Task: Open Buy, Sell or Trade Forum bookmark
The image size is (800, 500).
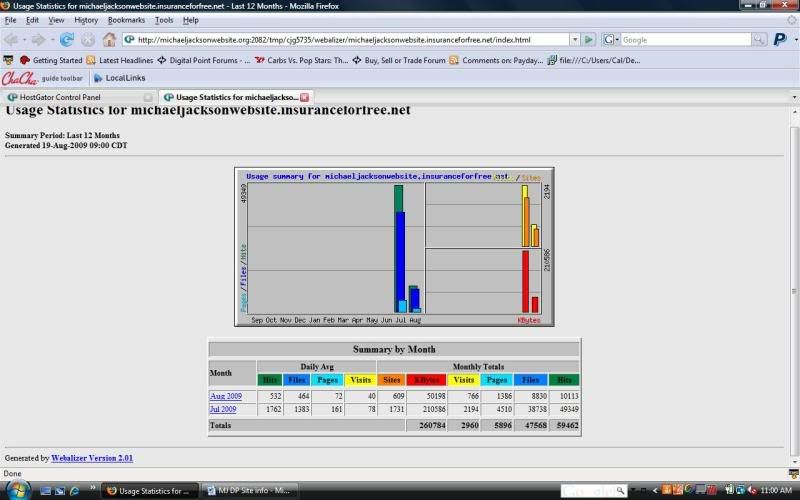Action: coord(399,60)
